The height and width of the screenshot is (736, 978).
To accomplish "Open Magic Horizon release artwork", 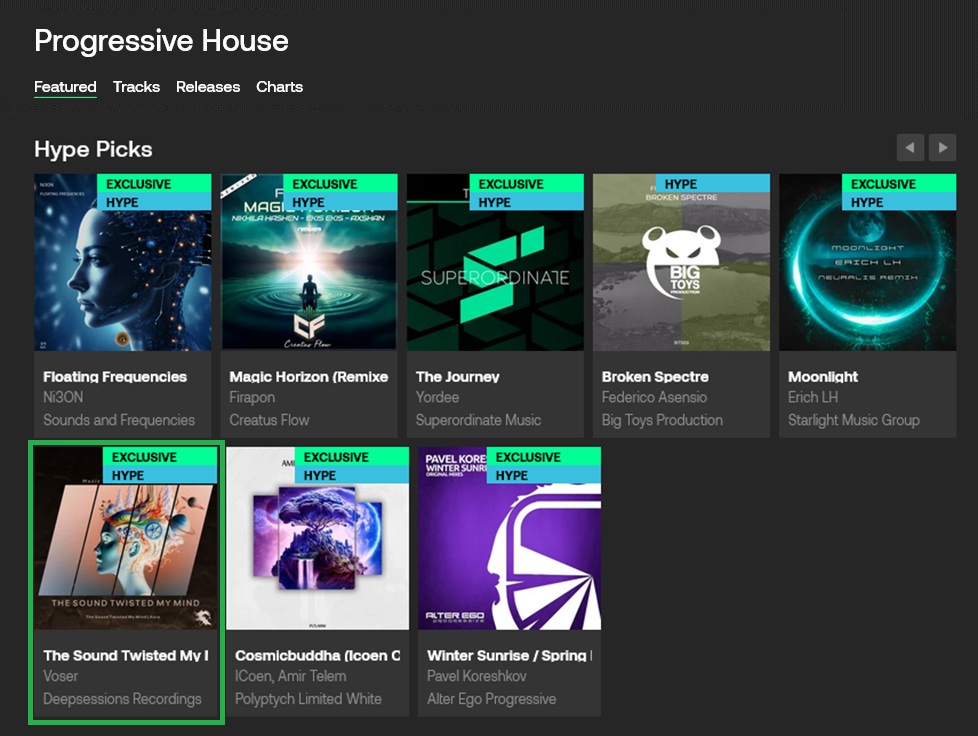I will tap(309, 262).
